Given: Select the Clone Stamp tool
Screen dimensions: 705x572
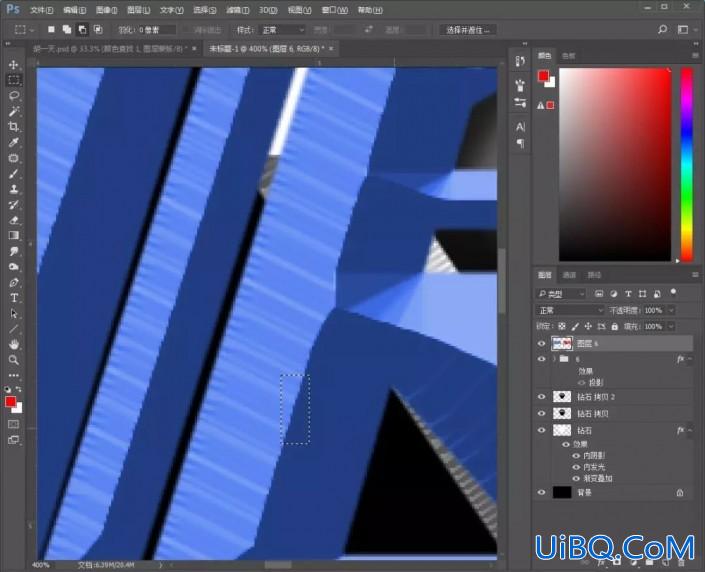Looking at the screenshot, I should coord(13,189).
